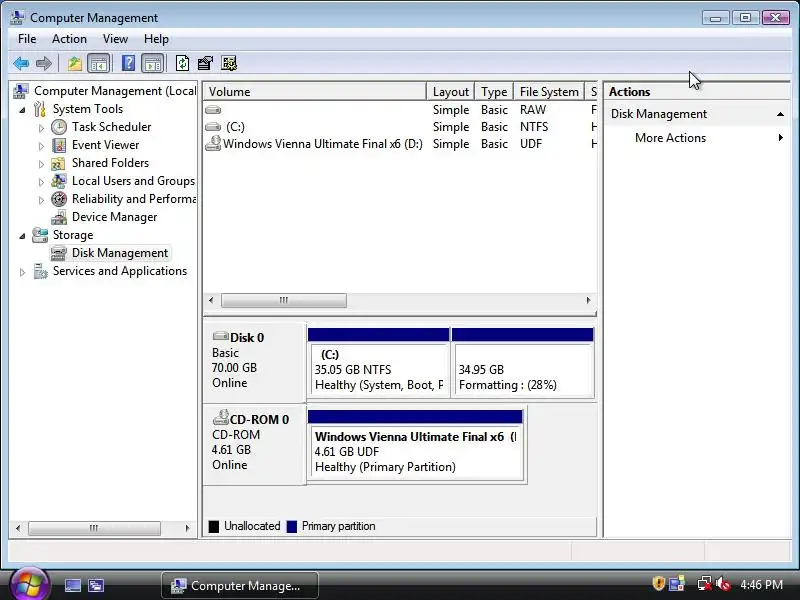Open the Help menu
Image resolution: width=800 pixels, height=600 pixels.
pos(156,39)
